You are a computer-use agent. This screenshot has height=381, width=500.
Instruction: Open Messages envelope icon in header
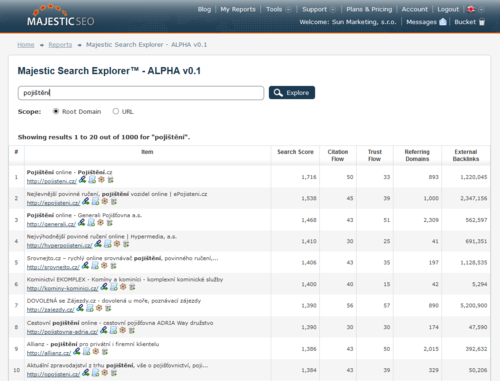pyautogui.click(x=443, y=22)
